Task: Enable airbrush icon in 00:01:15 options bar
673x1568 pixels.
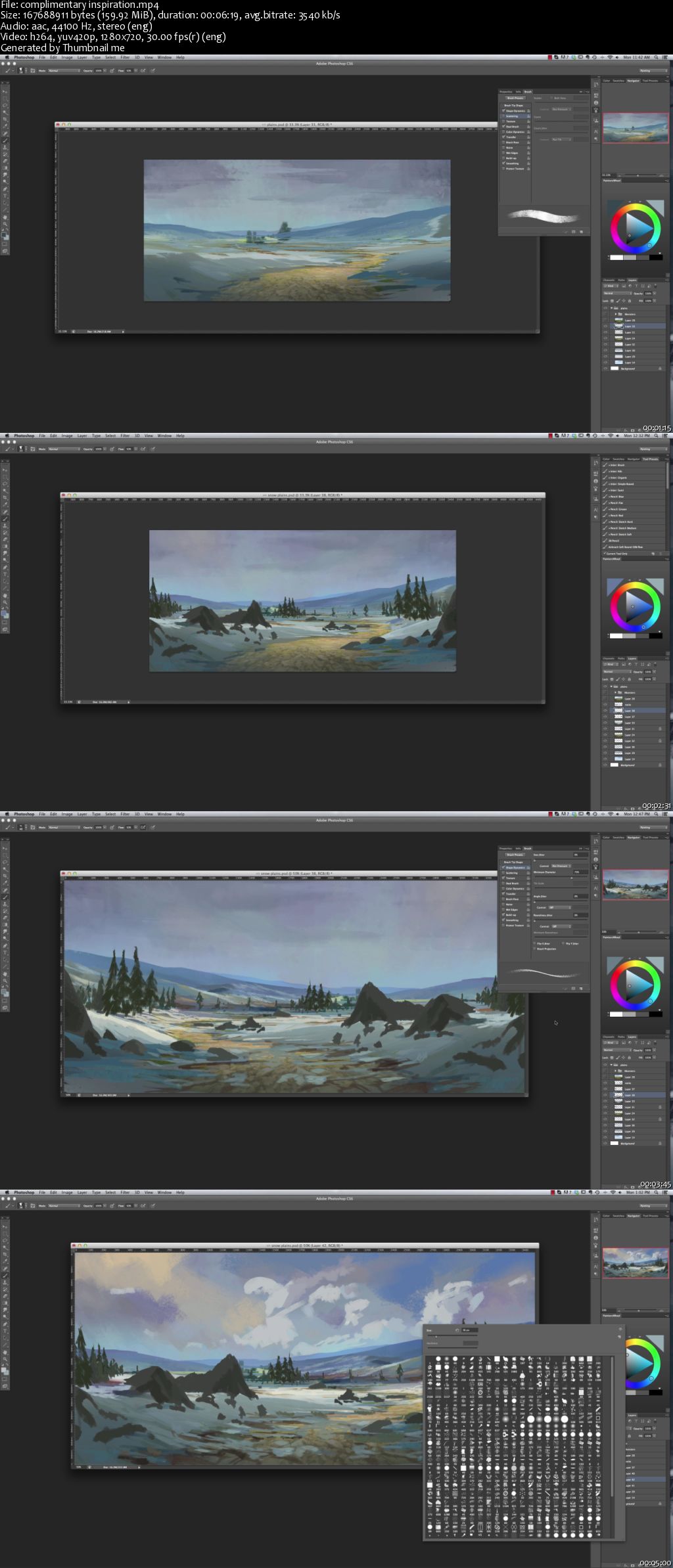Action: (143, 70)
